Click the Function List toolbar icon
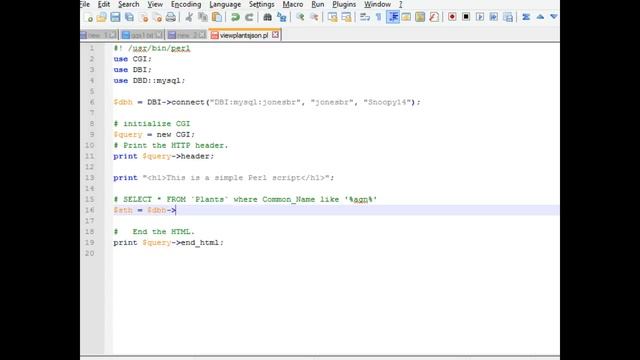This screenshot has width=640, height=360. 434,17
